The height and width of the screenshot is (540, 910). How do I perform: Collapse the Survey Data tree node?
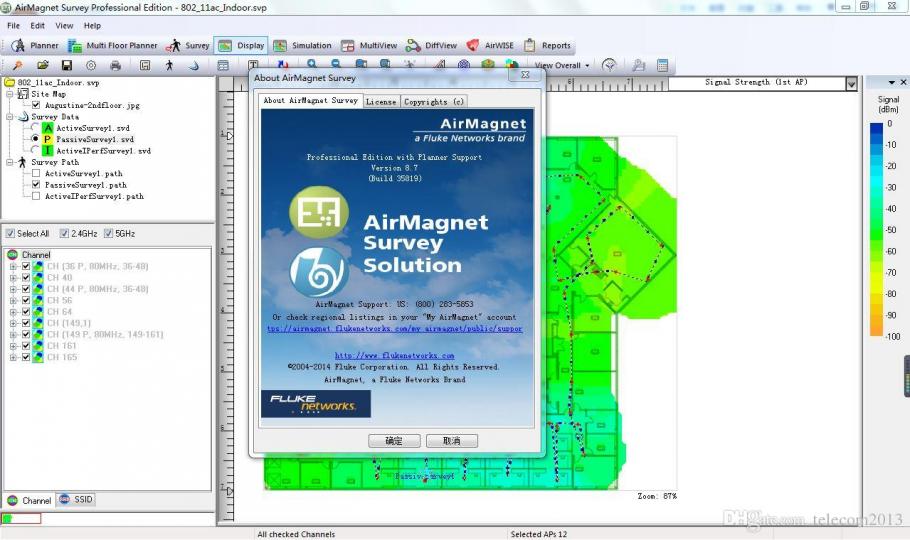pyautogui.click(x=9, y=117)
